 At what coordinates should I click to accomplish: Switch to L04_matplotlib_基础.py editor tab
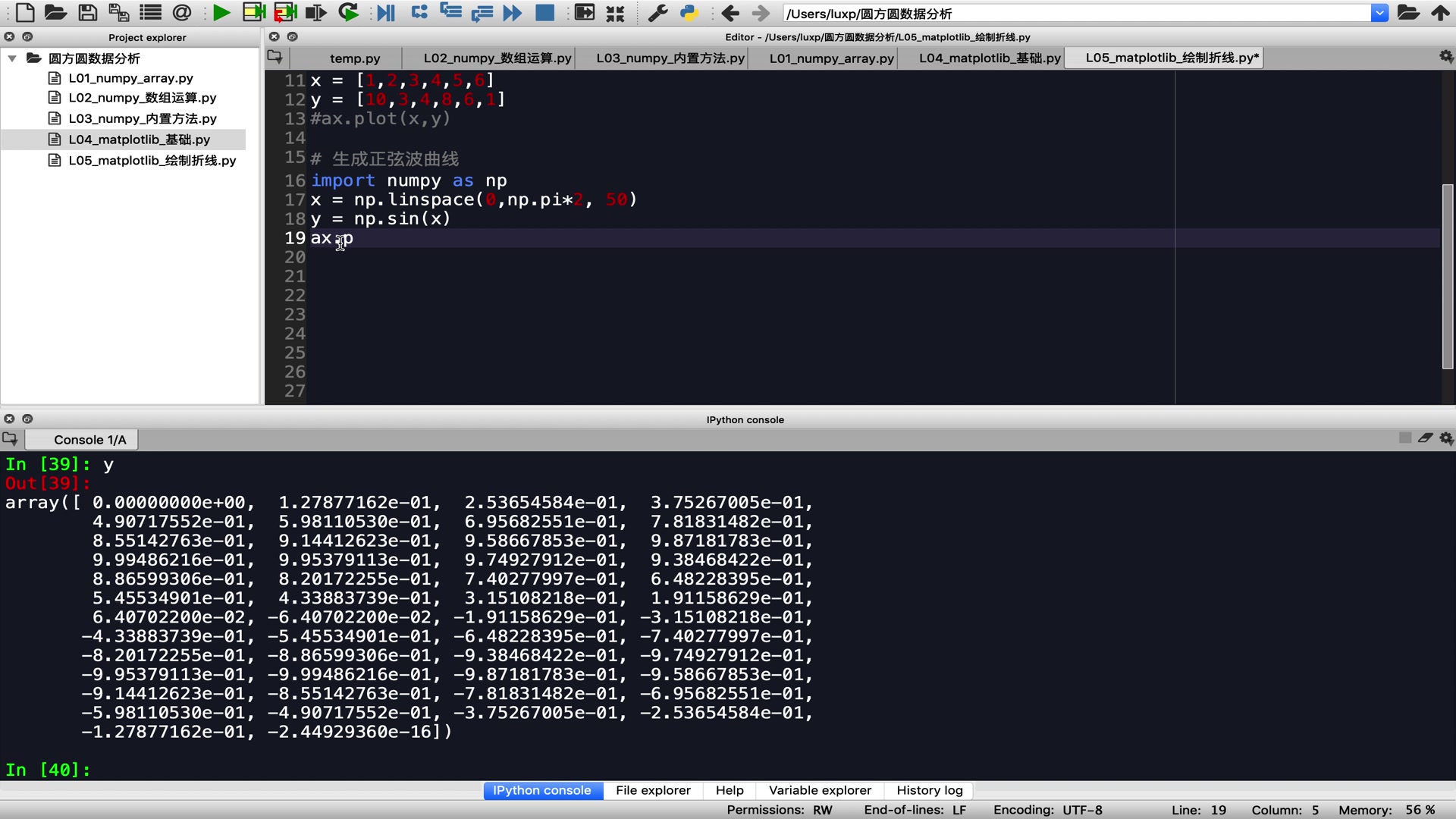coord(989,58)
